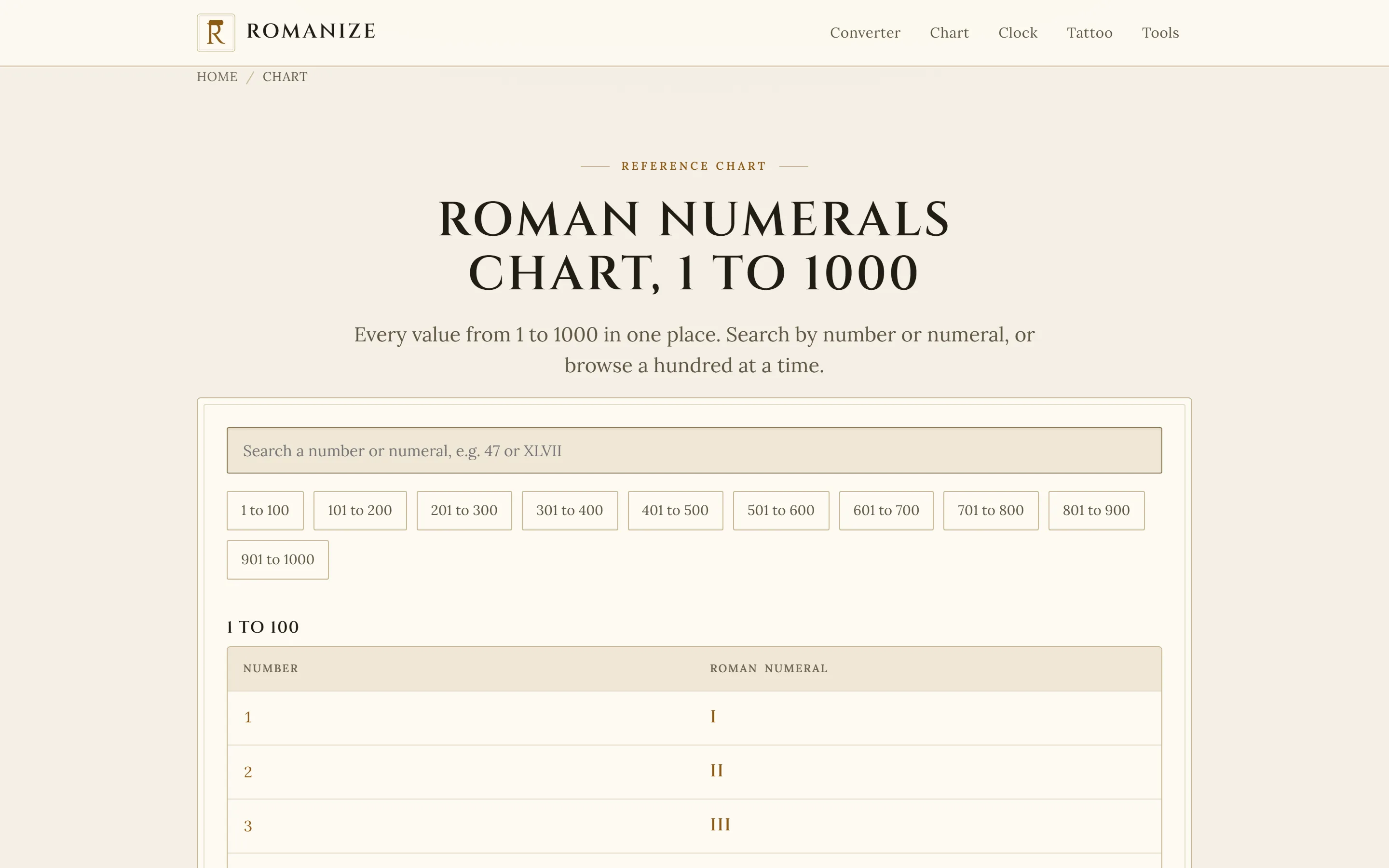Show the 101 to 200 range
1389x868 pixels.
[360, 510]
